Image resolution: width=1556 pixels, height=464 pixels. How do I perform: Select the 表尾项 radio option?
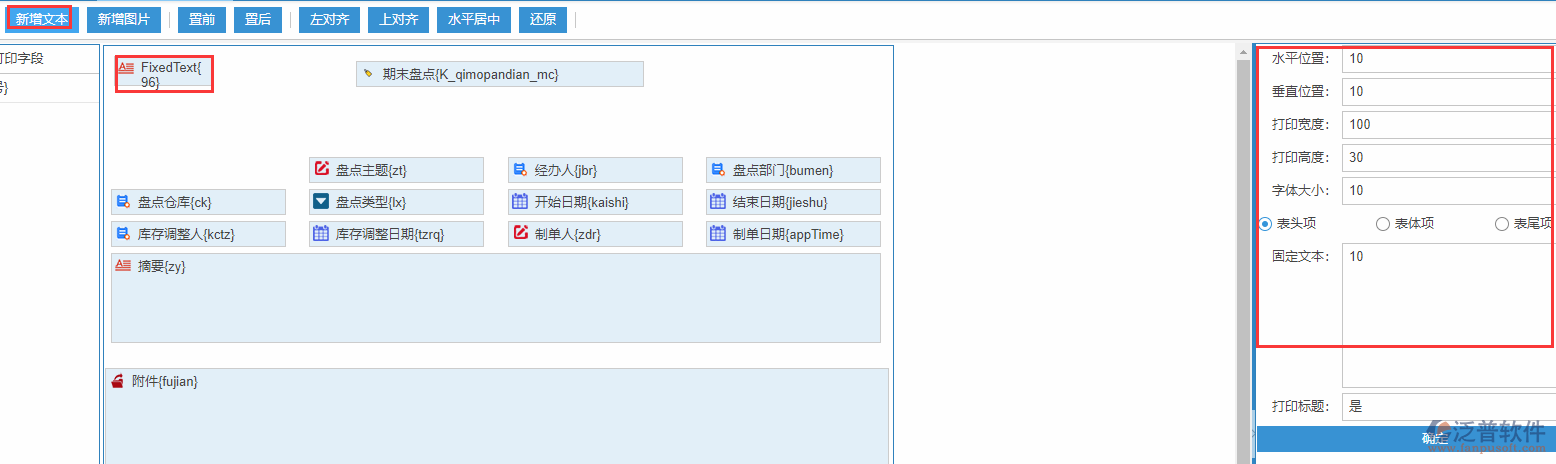(1501, 224)
